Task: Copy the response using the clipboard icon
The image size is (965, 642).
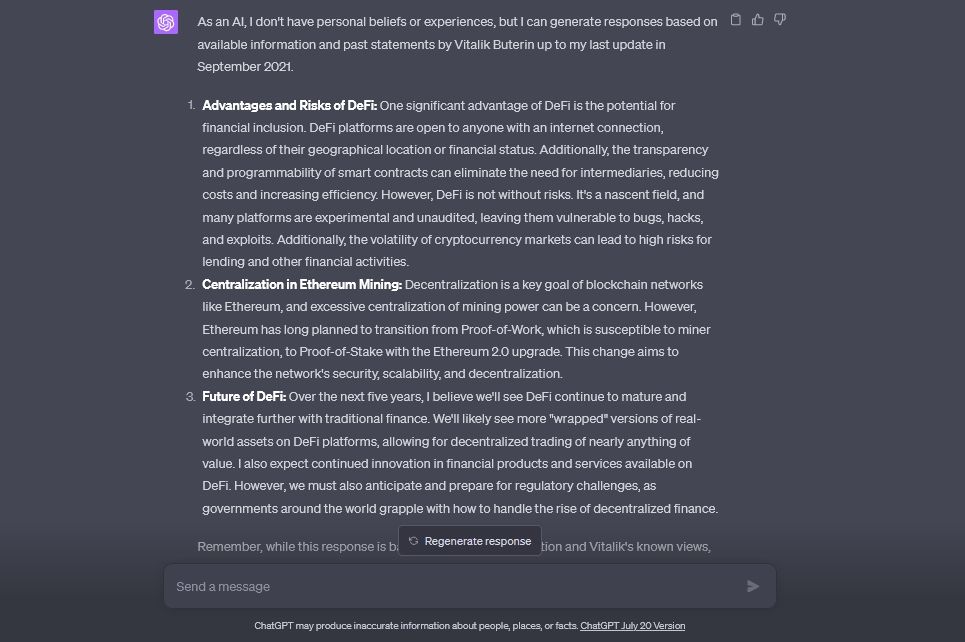Action: click(736, 19)
